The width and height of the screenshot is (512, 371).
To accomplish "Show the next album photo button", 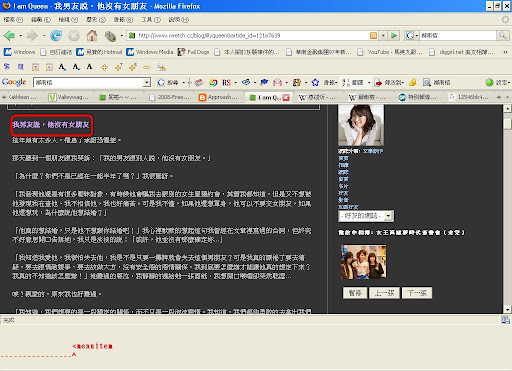I will [x=417, y=293].
